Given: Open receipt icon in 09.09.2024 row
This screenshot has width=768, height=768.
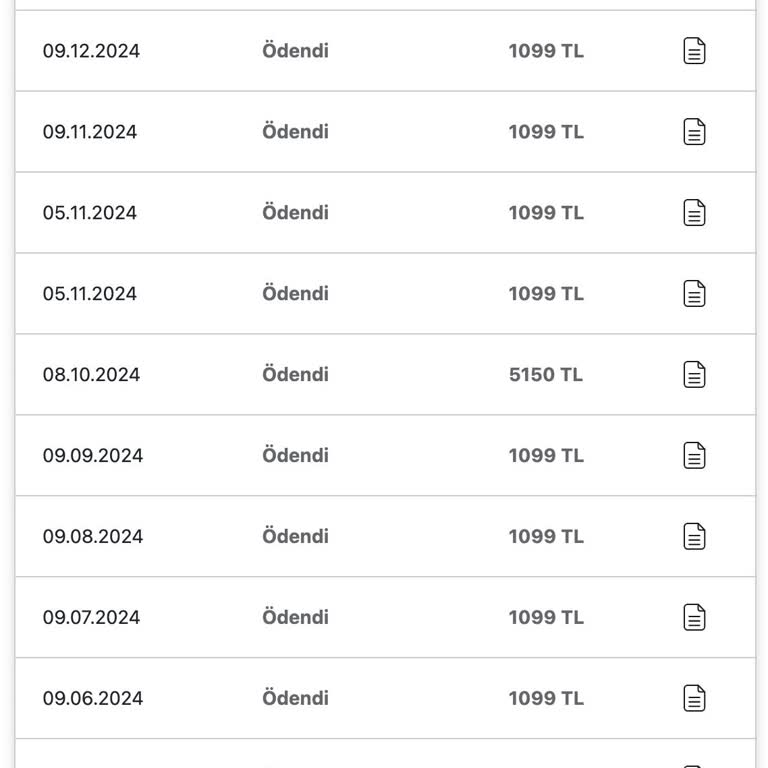Looking at the screenshot, I should click(x=694, y=456).
